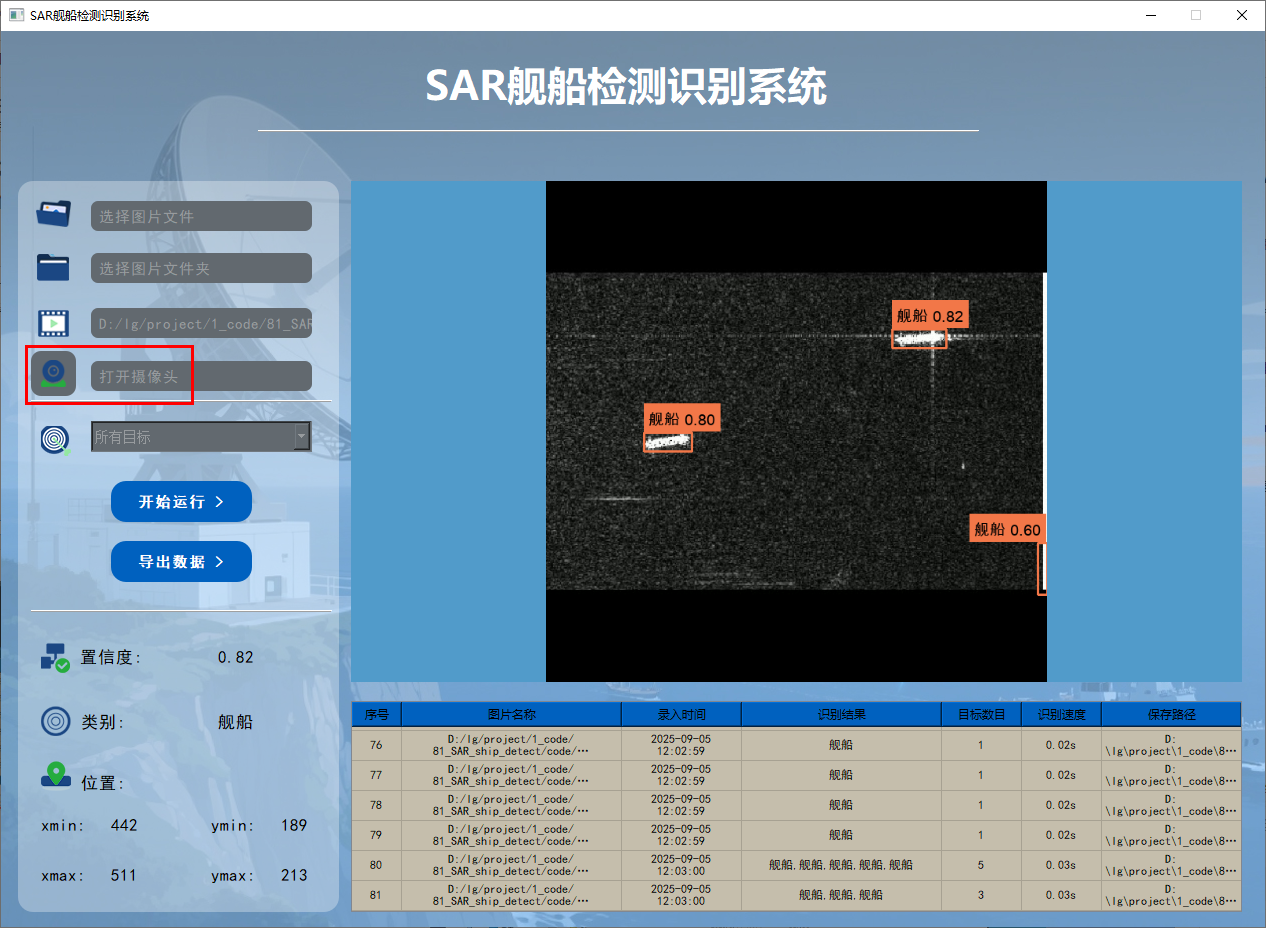Click the 开始运行 button
Image resolution: width=1266 pixels, height=928 pixels.
pyautogui.click(x=181, y=502)
